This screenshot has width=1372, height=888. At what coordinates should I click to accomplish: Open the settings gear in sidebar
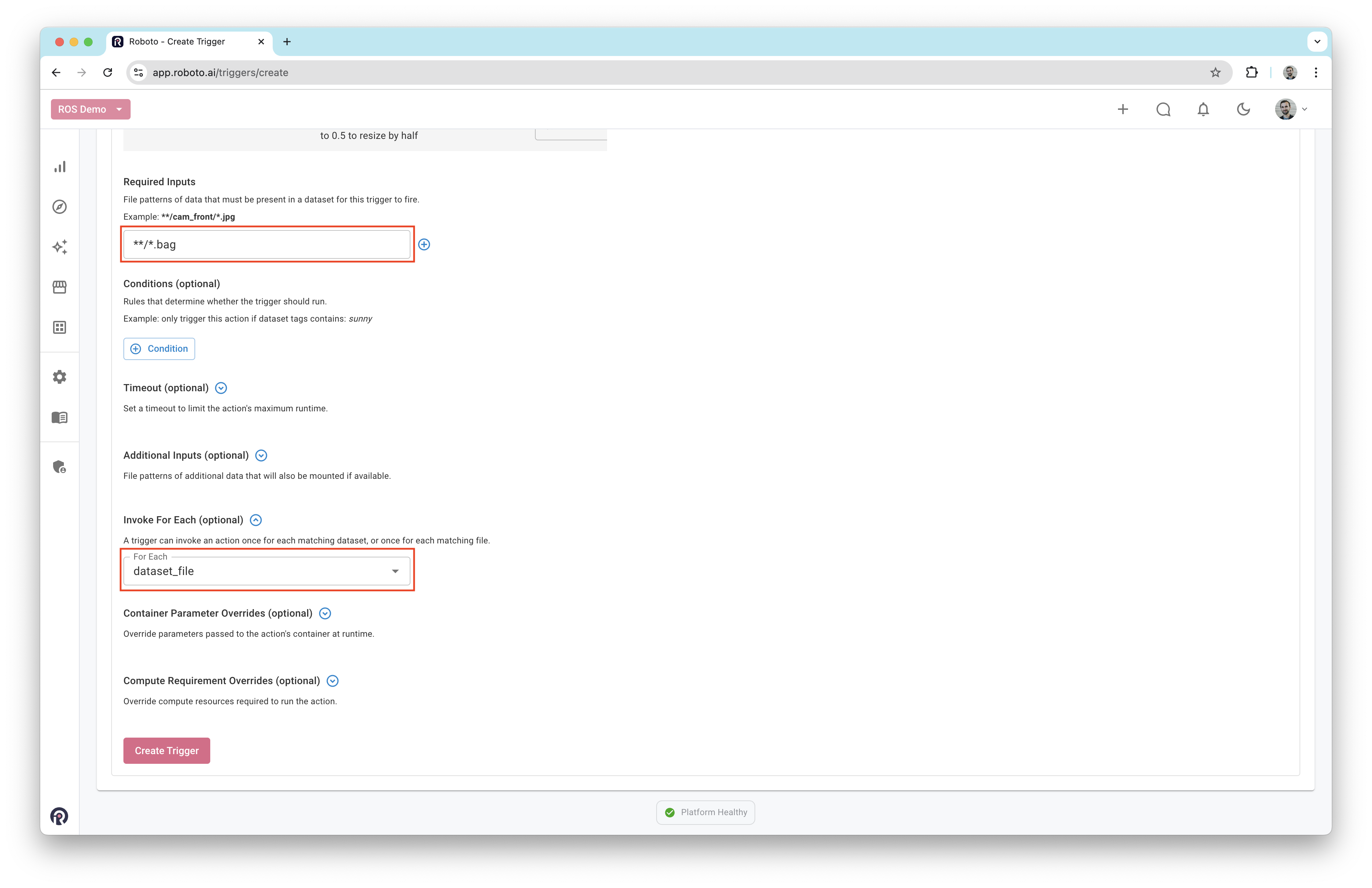pos(60,377)
